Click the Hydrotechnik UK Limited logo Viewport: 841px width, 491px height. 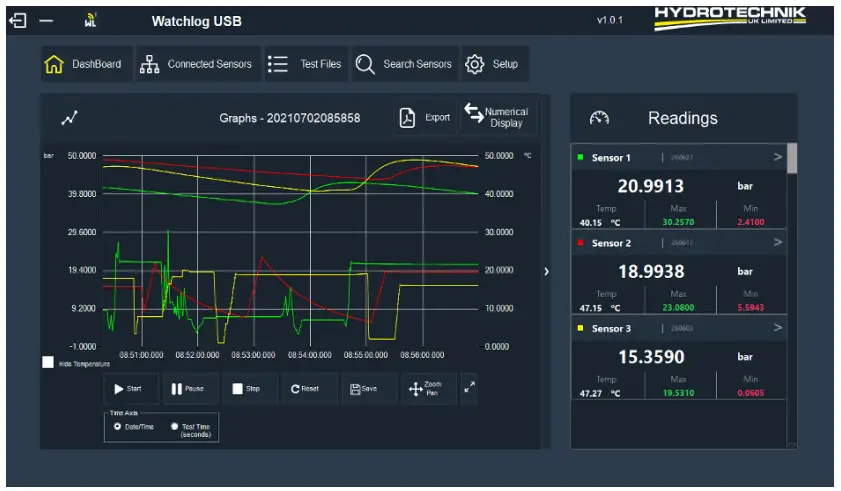click(730, 18)
